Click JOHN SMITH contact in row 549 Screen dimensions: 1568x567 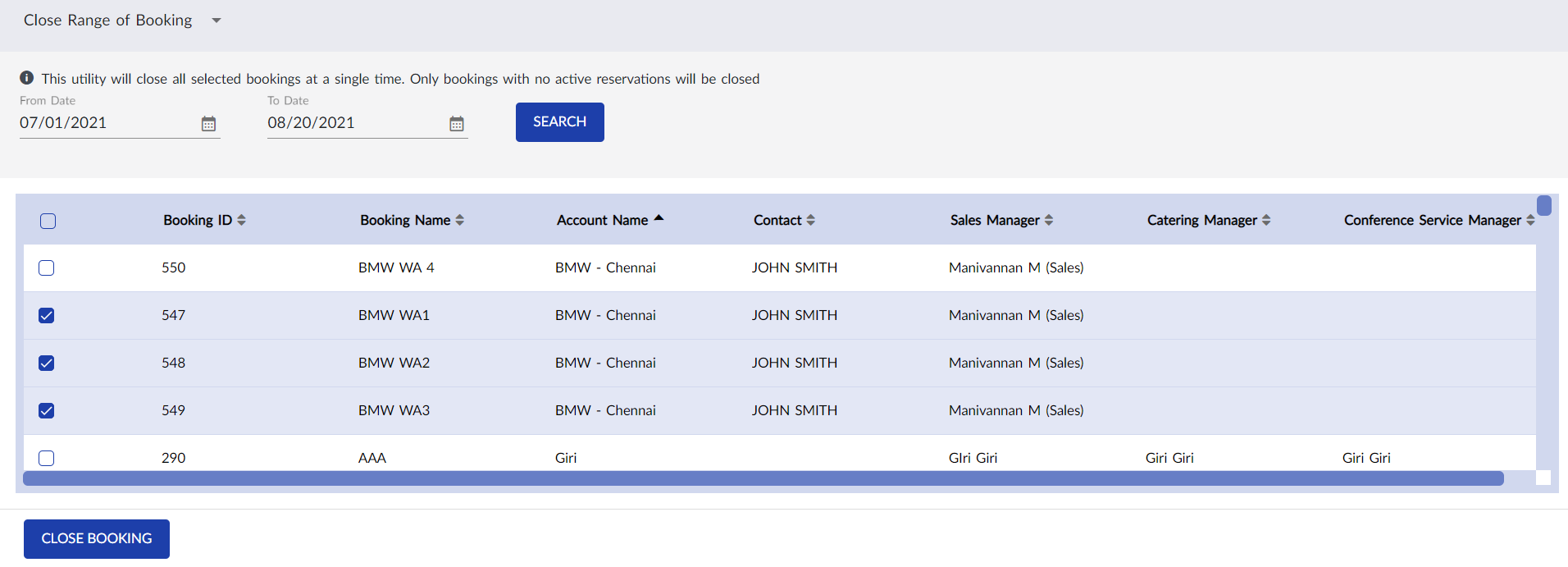(795, 410)
